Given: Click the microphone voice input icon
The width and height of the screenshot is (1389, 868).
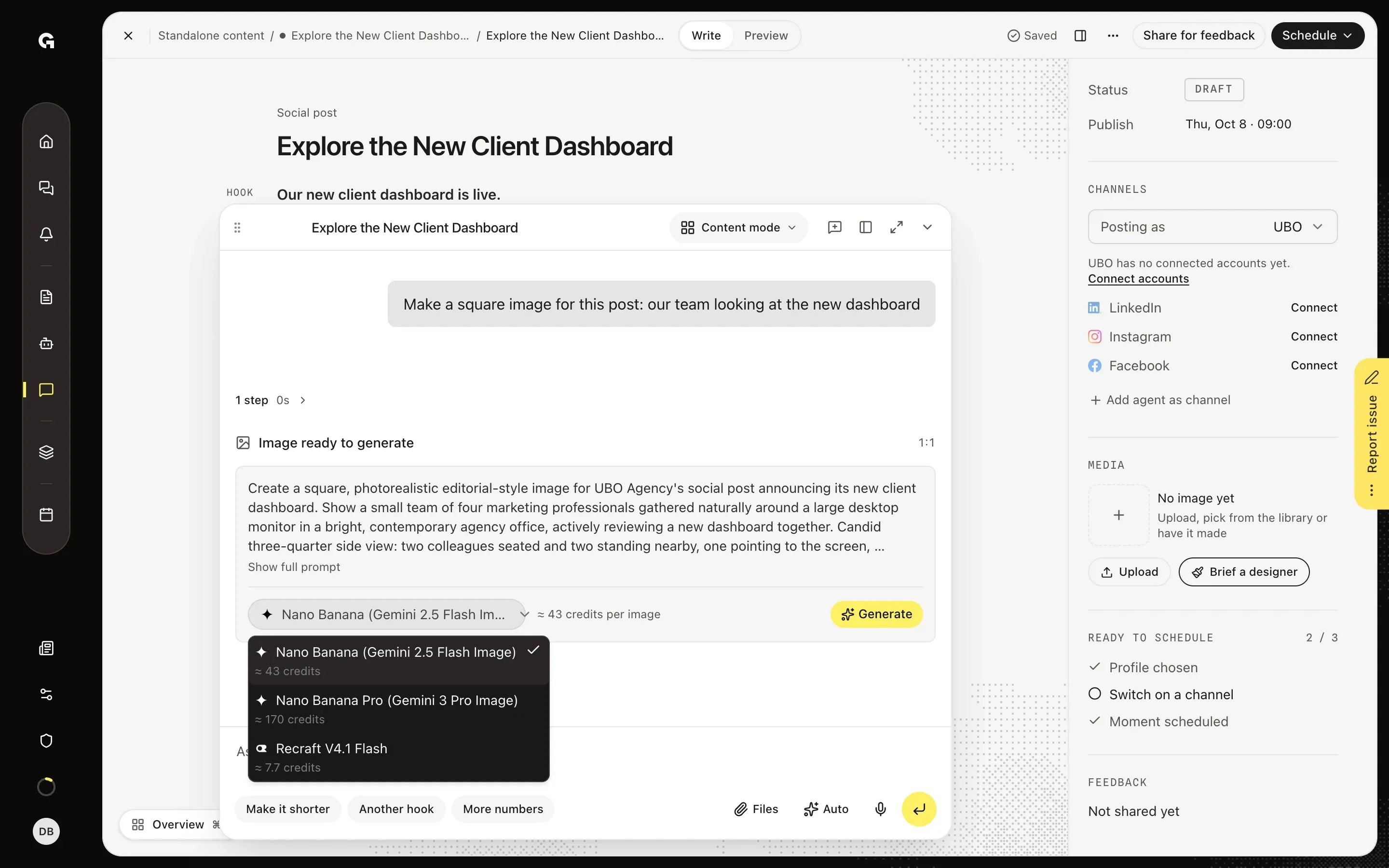Looking at the screenshot, I should 881,809.
